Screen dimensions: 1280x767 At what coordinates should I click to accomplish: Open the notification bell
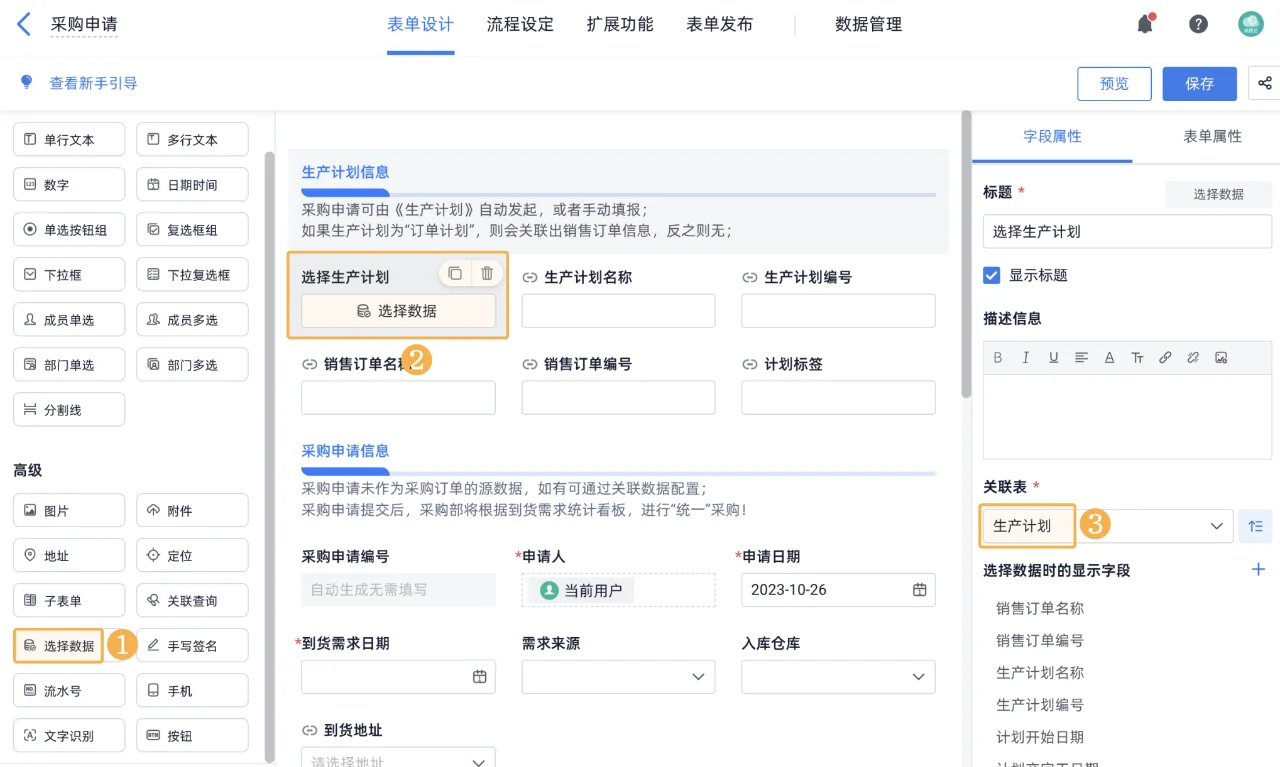coord(1145,23)
